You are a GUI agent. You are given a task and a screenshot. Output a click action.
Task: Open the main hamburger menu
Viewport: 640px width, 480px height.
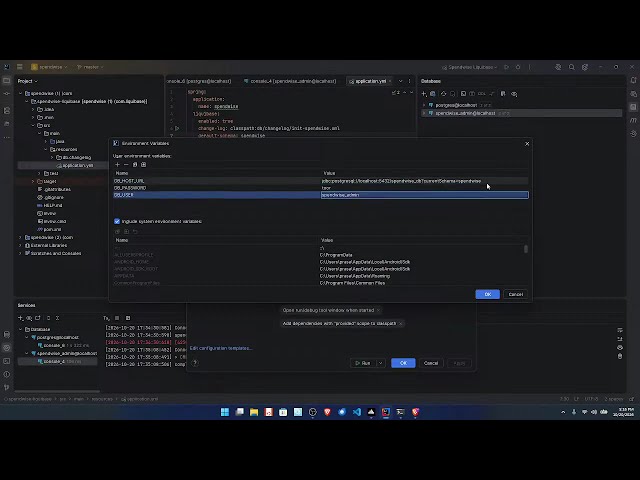point(20,67)
